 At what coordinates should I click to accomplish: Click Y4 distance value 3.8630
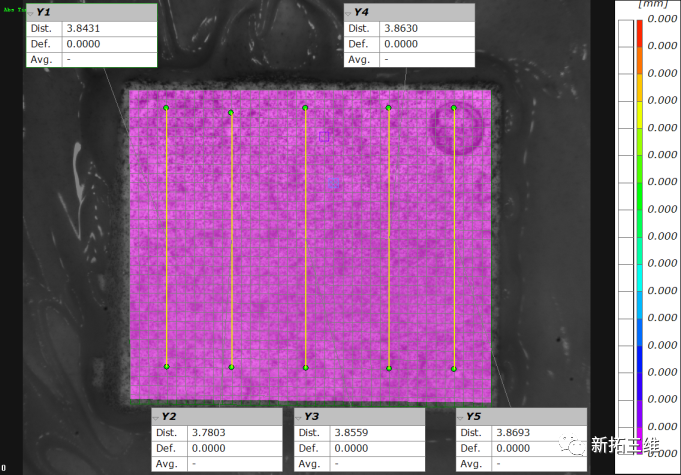(x=401, y=29)
